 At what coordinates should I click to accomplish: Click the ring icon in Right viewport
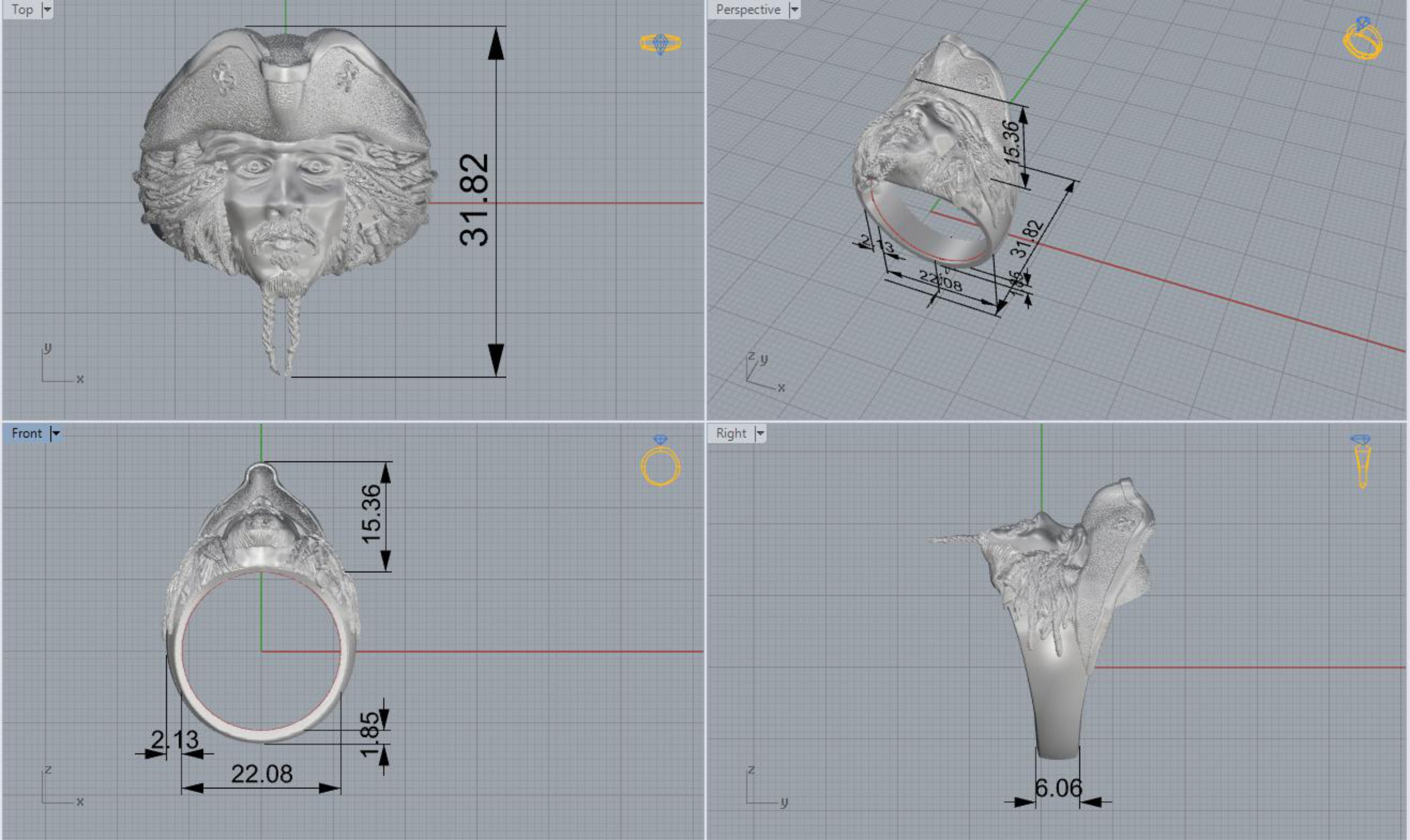point(1361,462)
